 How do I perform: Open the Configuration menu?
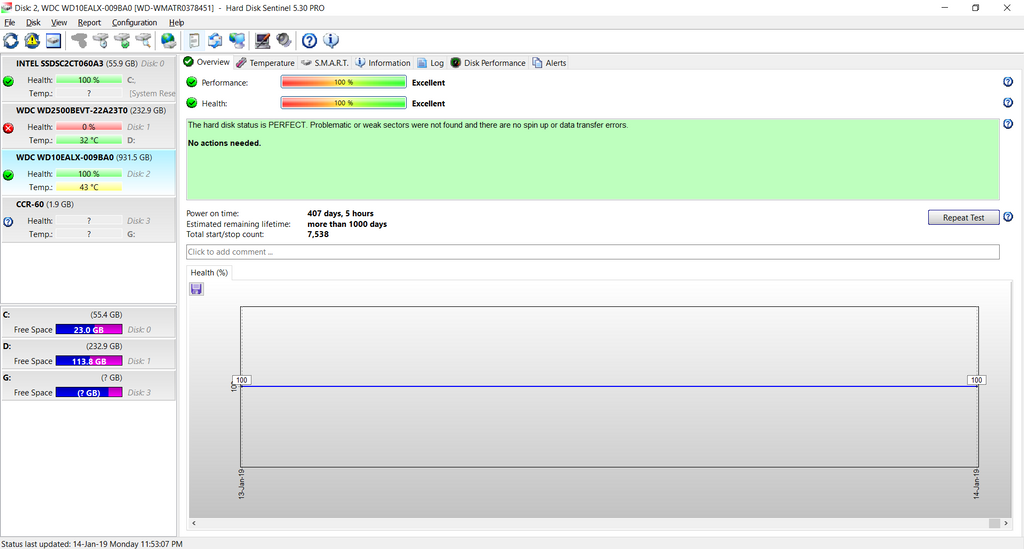coord(135,22)
